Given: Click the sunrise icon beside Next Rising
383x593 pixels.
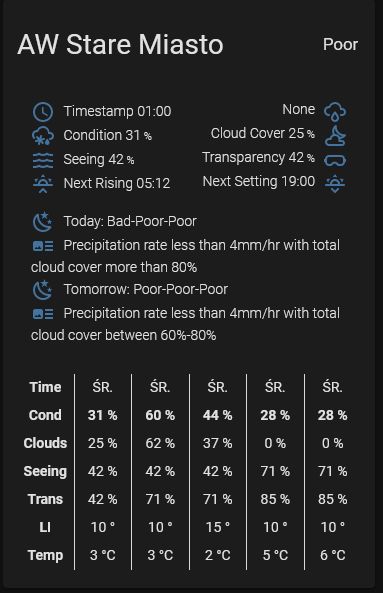Looking at the screenshot, I should 43,184.
